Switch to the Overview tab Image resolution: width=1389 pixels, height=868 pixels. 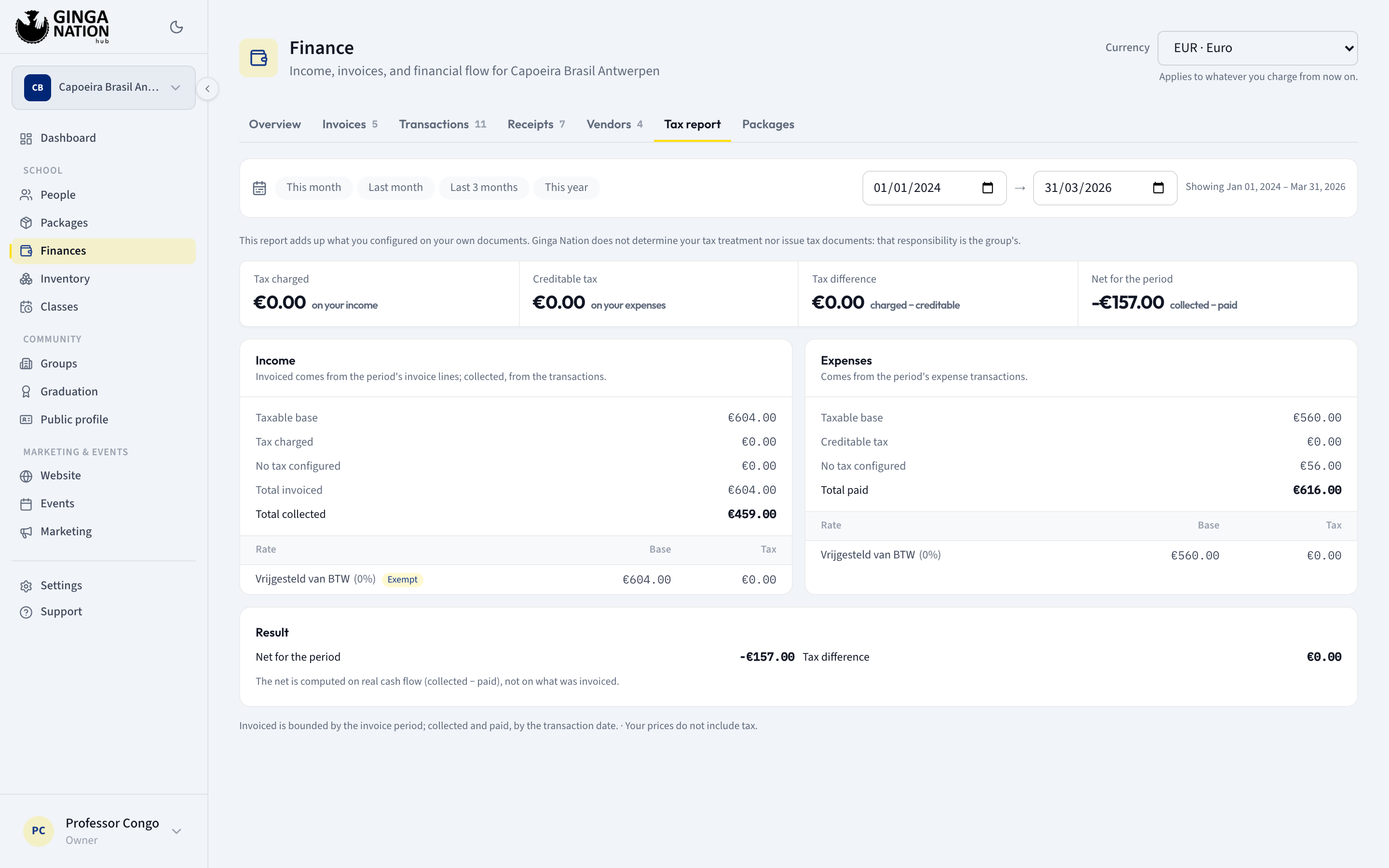tap(274, 124)
